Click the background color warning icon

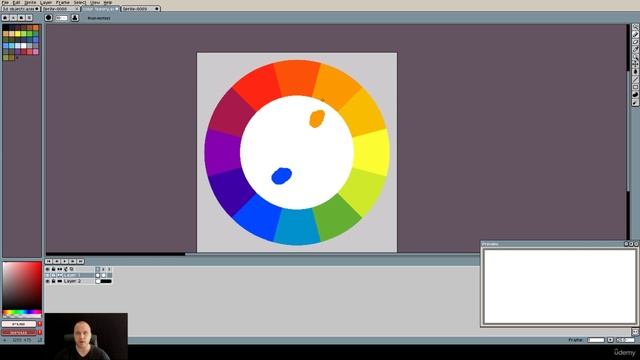40,332
